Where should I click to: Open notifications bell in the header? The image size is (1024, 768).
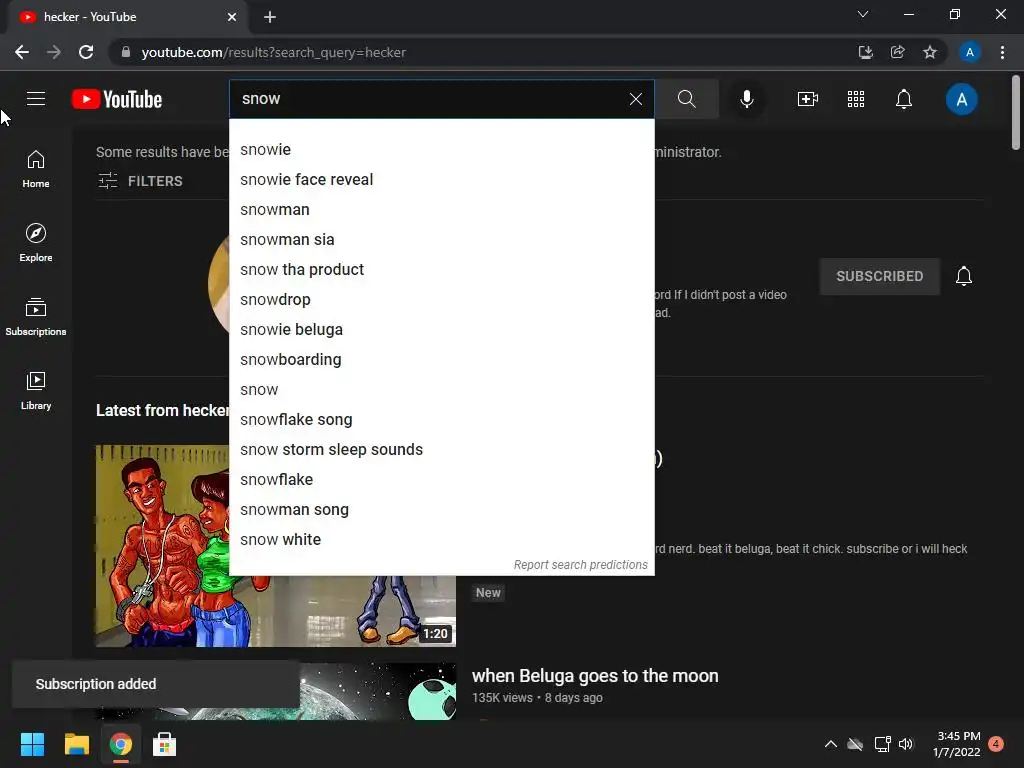[904, 99]
